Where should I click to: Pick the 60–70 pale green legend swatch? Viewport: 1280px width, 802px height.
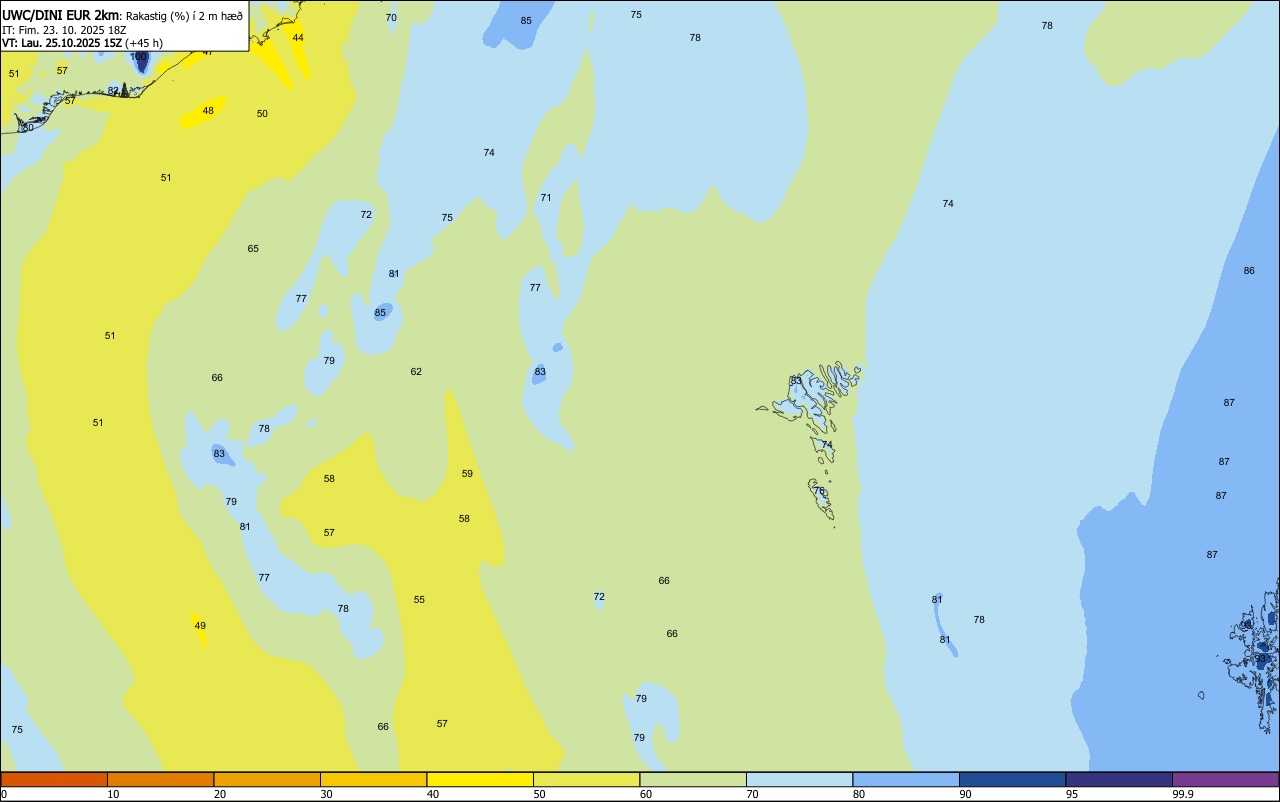click(x=693, y=779)
